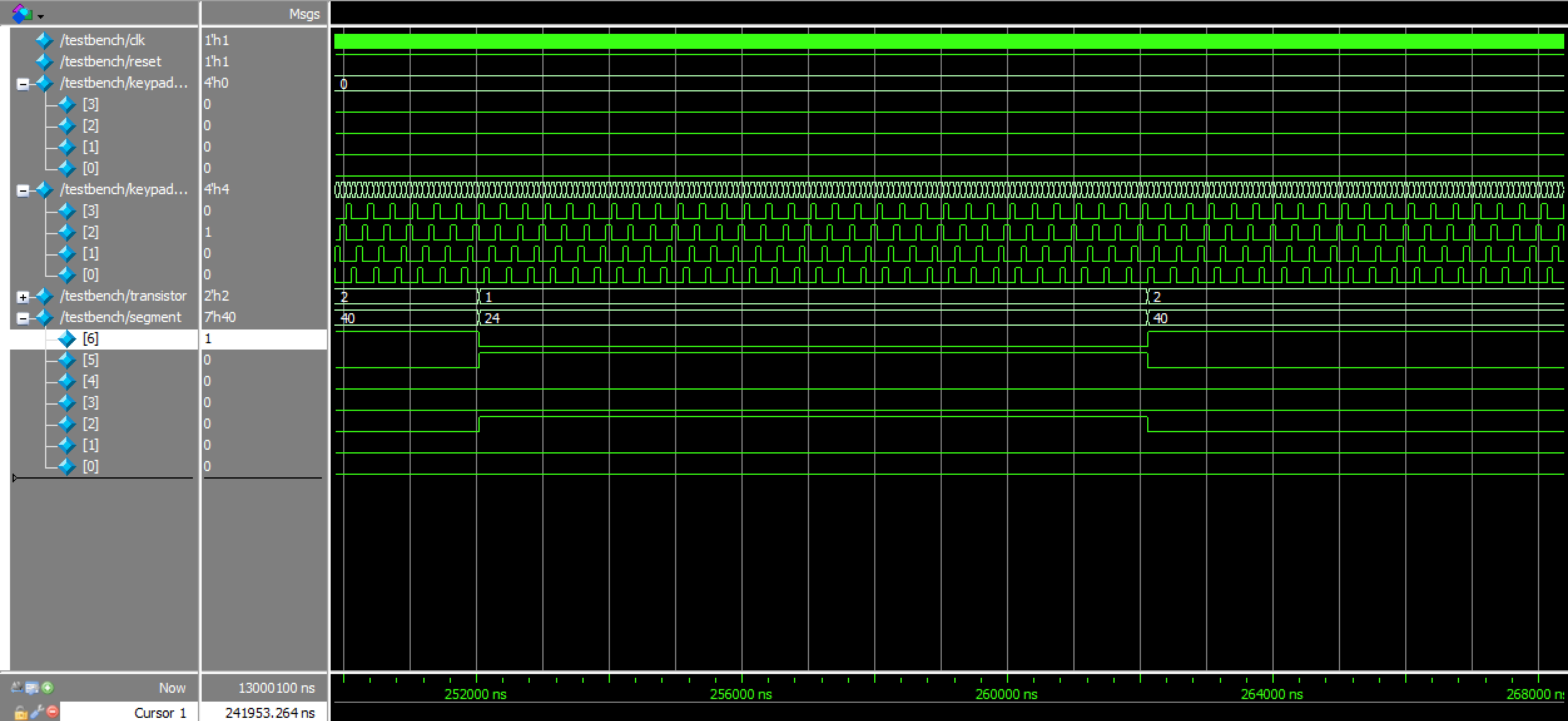Click the Toggle leaf names icon
The image size is (1568, 721).
pos(17,688)
